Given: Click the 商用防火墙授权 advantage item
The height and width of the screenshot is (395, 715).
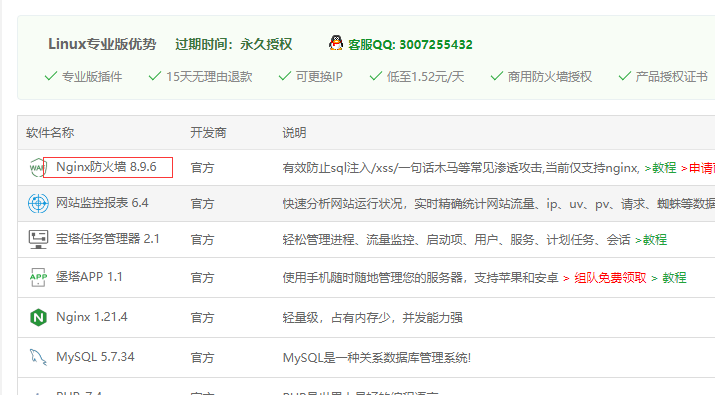Looking at the screenshot, I should point(541,77).
